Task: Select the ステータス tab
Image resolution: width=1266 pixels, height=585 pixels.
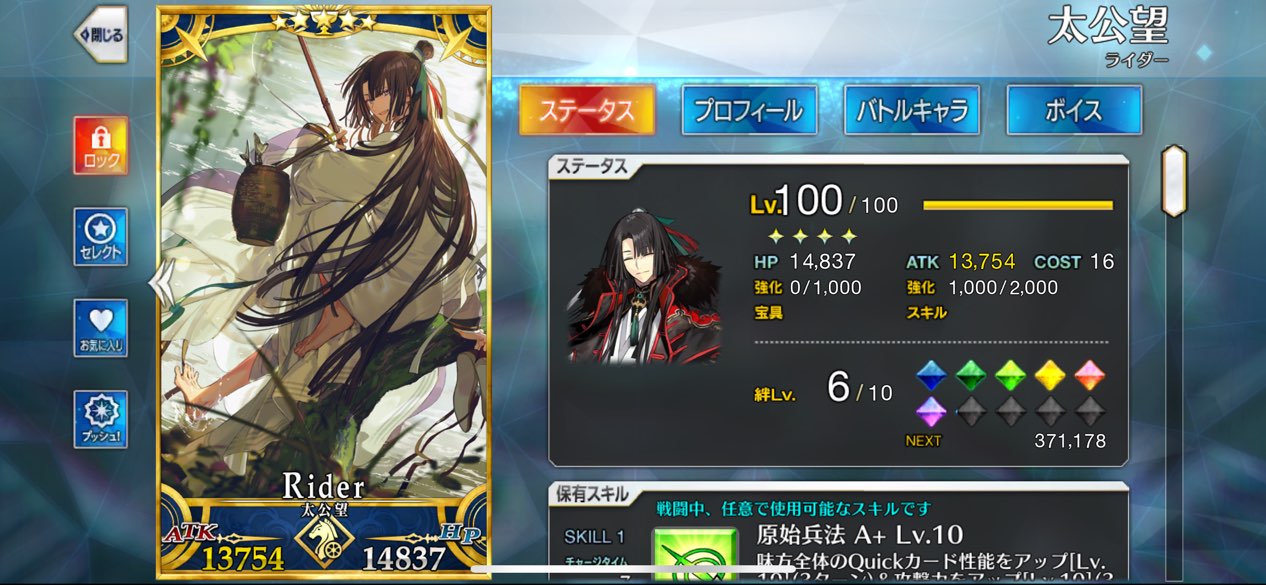Action: point(587,110)
